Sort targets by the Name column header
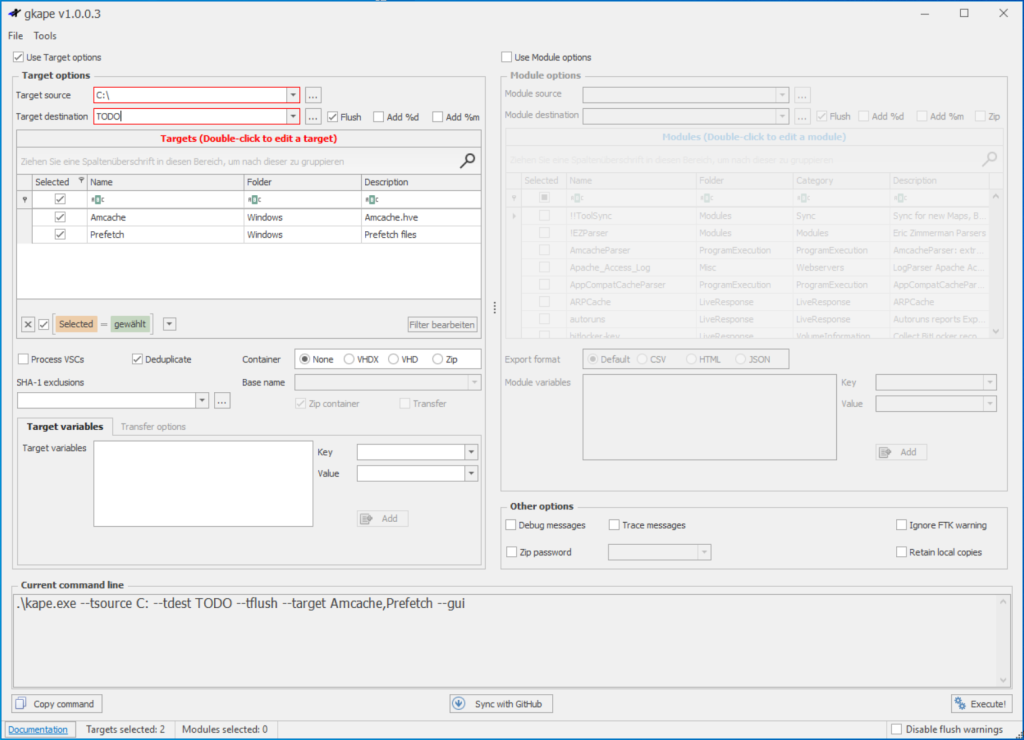This screenshot has width=1024, height=740. pyautogui.click(x=165, y=182)
